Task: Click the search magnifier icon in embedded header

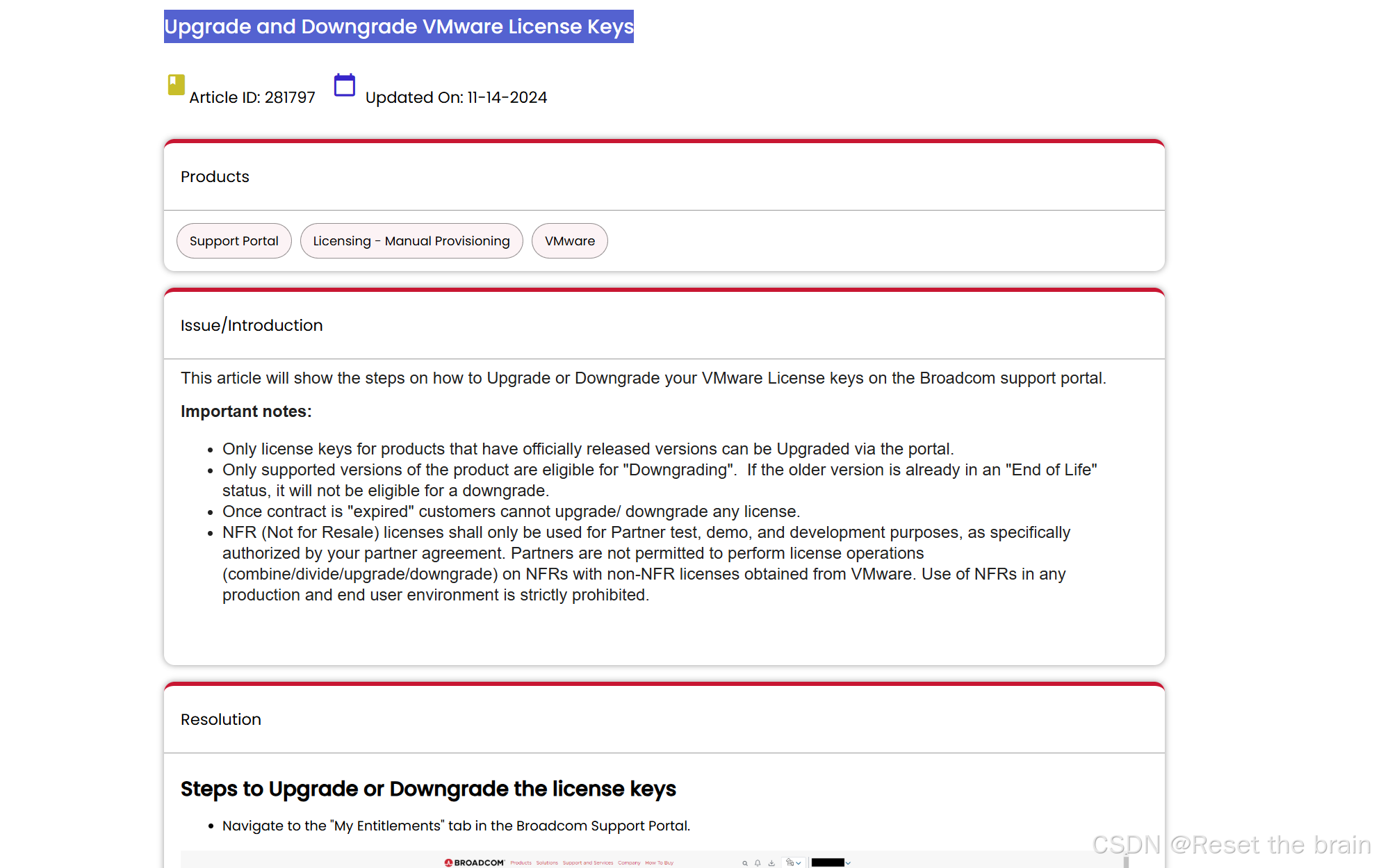Action: click(745, 862)
